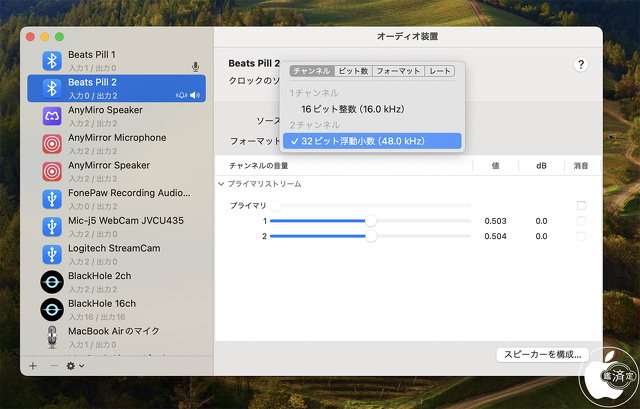Click the AnyMirror Microphone red icon
Viewport: 640px width, 409px height.
(x=52, y=144)
